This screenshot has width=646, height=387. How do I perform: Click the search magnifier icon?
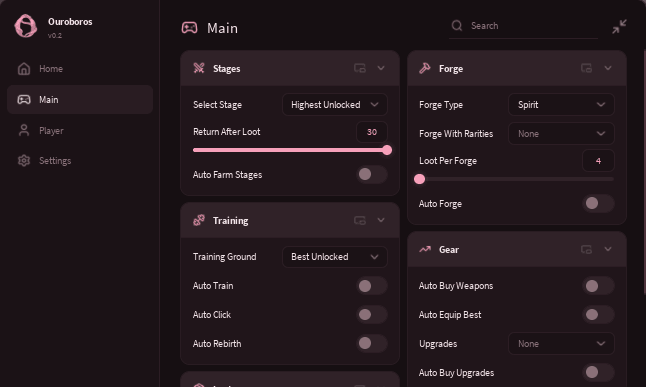[x=457, y=26]
